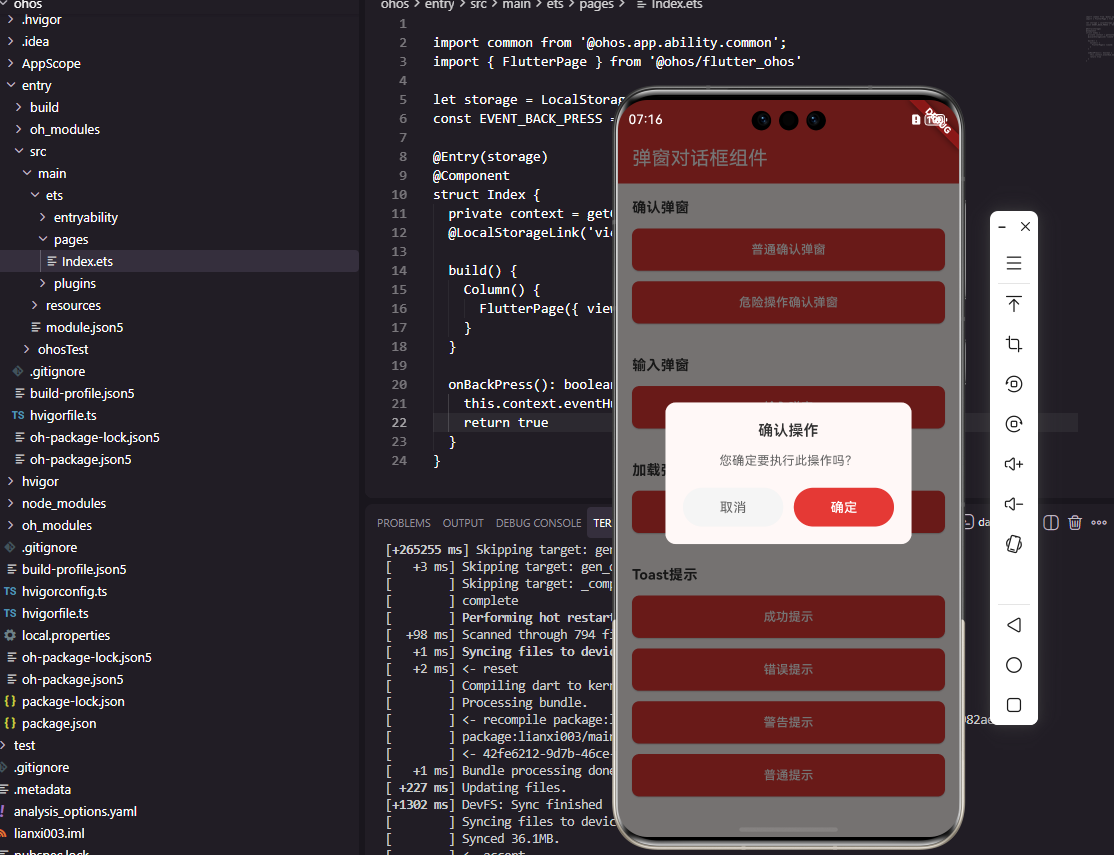Select the TERMINAL tab
Viewport: 1114px width, 855px height.
(x=602, y=523)
